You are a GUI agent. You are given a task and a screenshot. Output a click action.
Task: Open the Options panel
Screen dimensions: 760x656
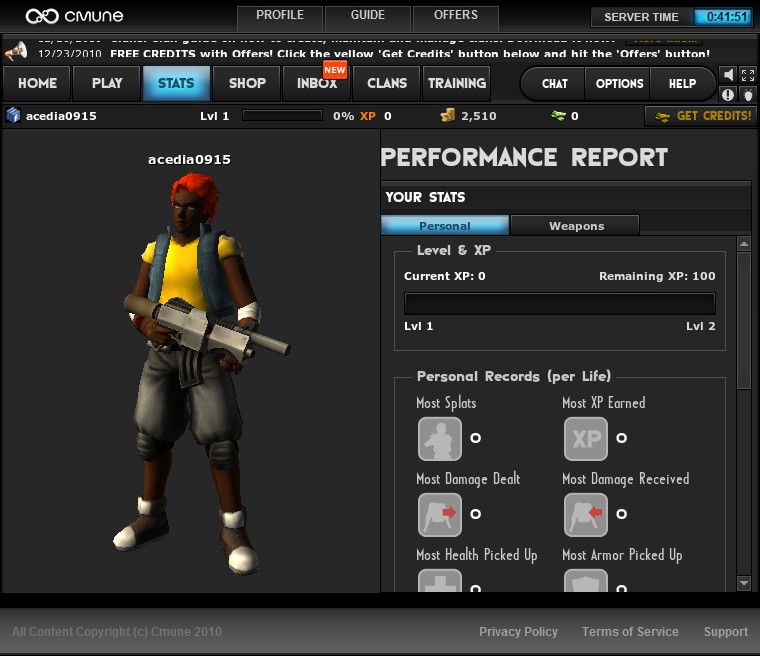pyautogui.click(x=619, y=84)
